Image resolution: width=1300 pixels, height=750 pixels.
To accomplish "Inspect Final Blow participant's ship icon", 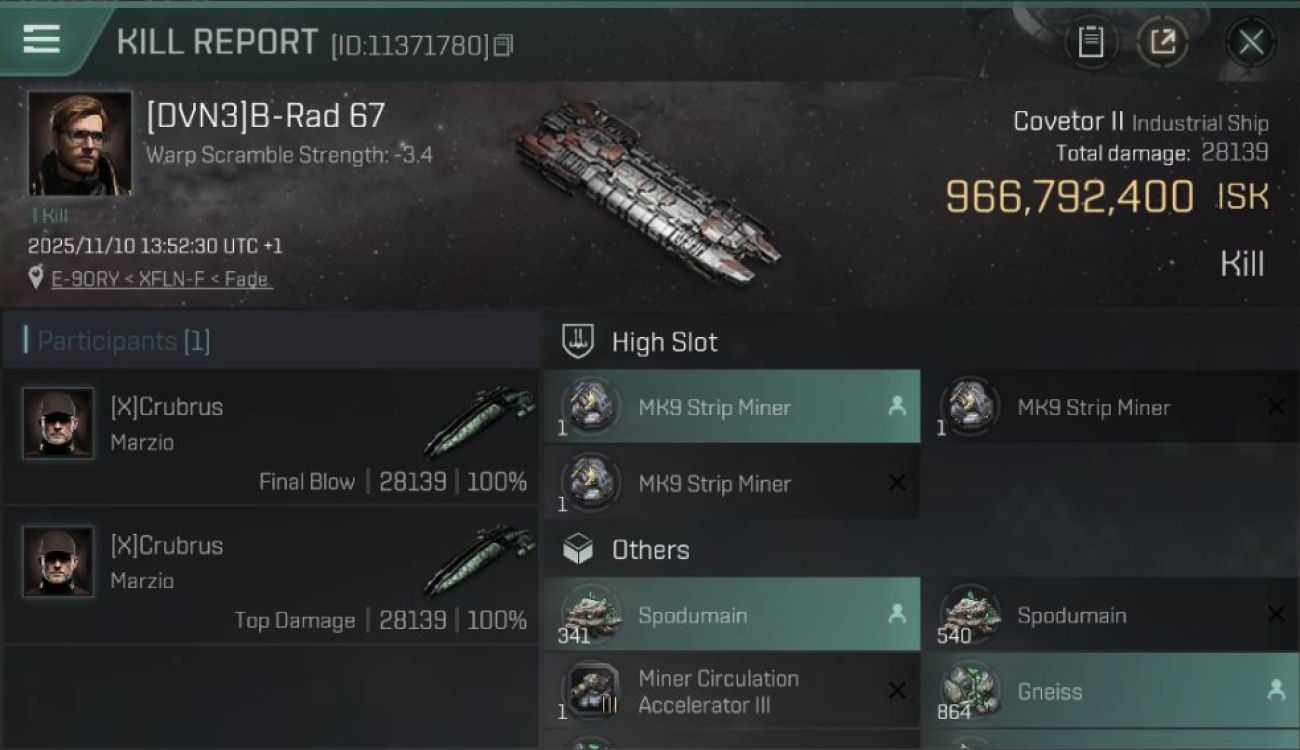I will coord(478,421).
